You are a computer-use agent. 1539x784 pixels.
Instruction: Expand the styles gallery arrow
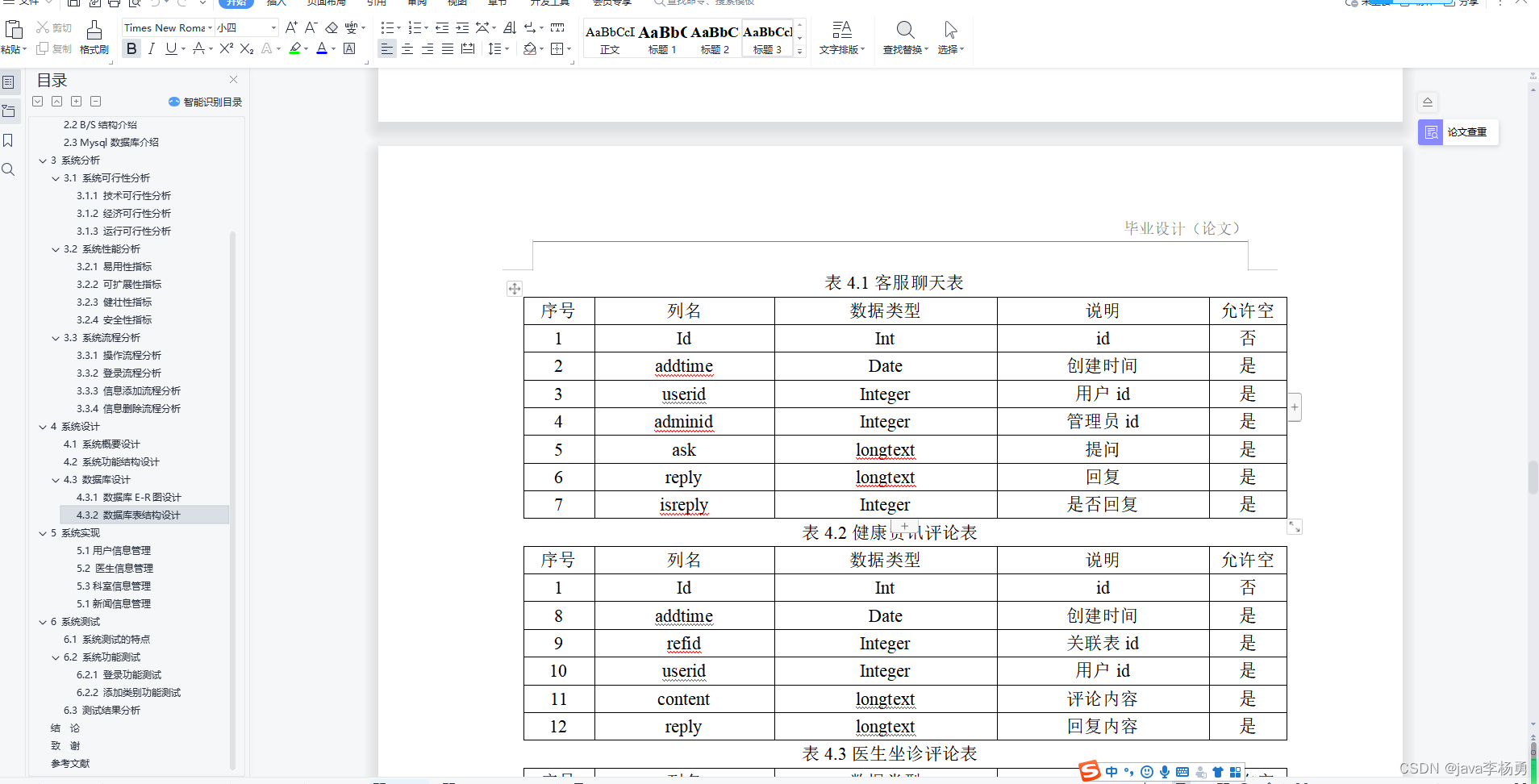tap(800, 51)
